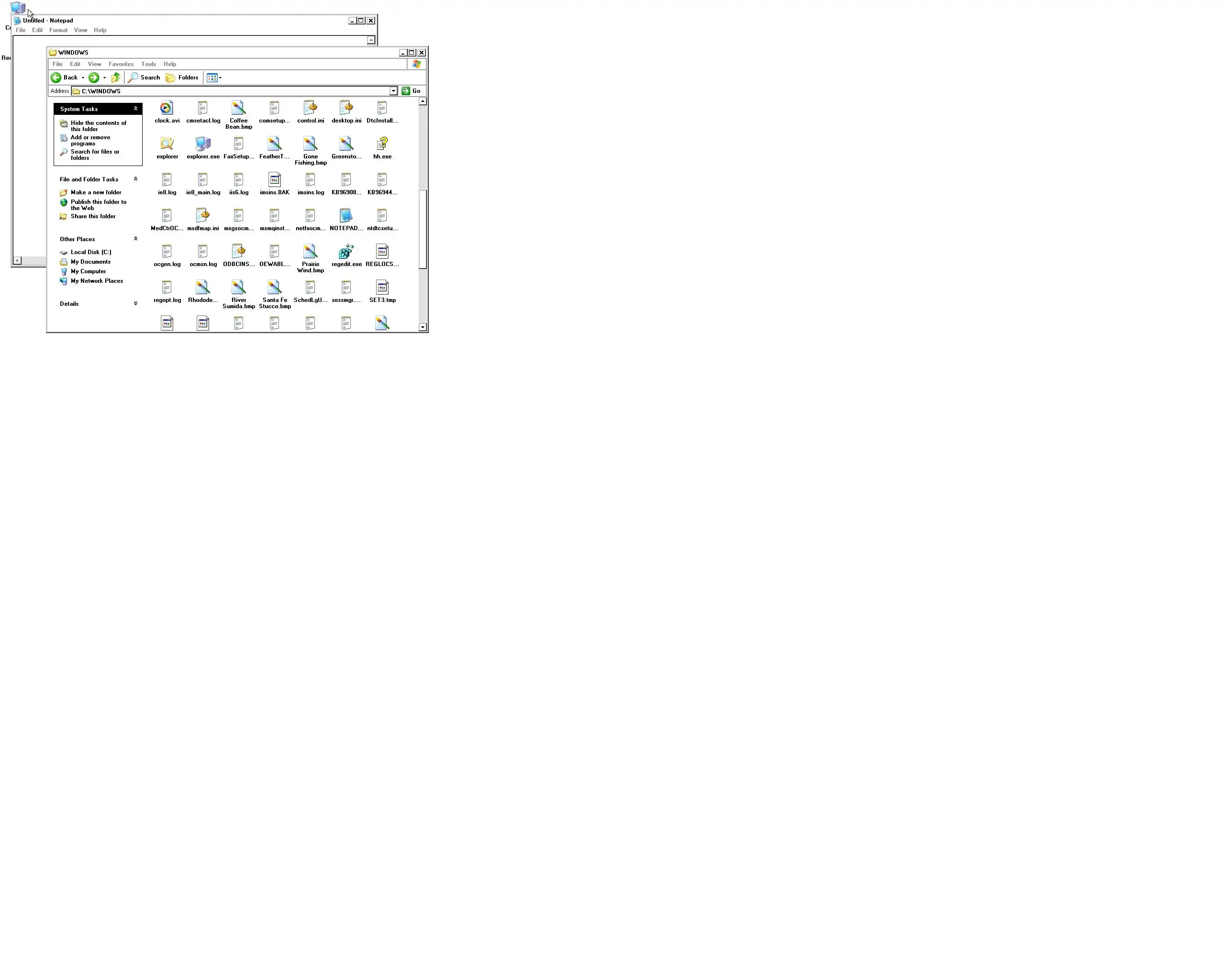1225x980 pixels.
Task: Select the clock.avi file icon
Action: [x=167, y=108]
